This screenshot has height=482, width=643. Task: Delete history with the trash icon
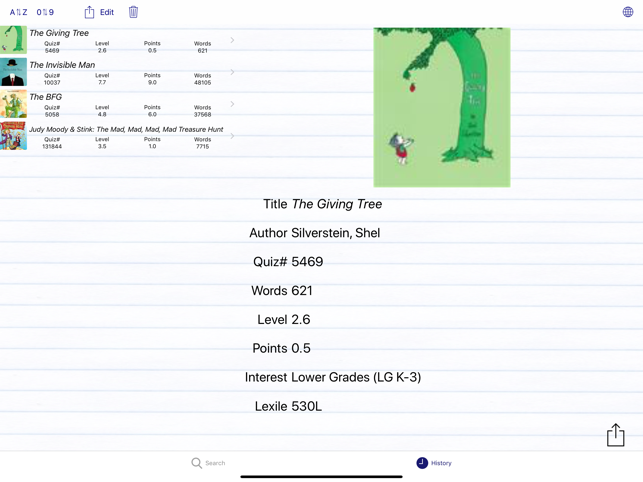[x=133, y=12]
